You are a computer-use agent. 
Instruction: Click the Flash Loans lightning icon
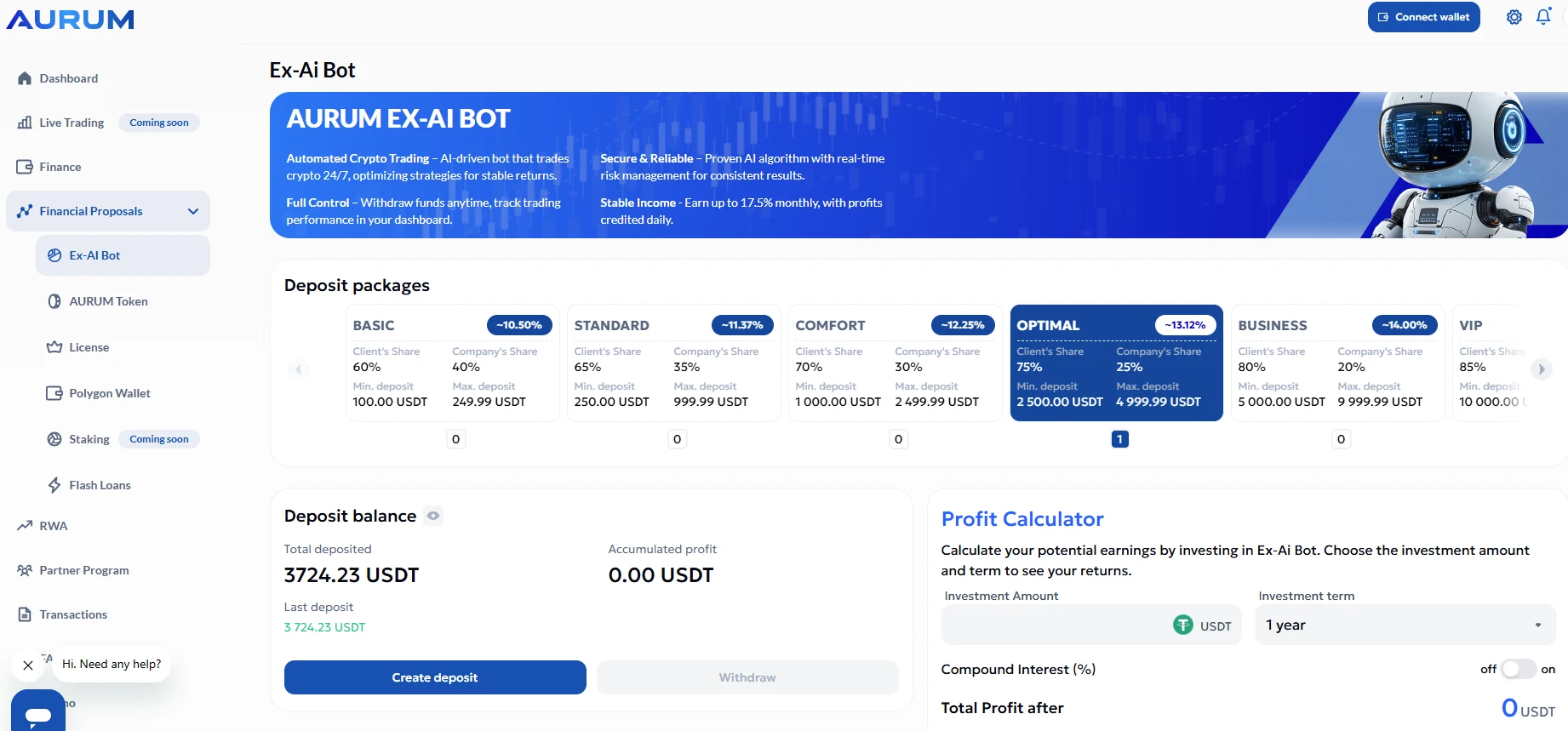pos(54,485)
